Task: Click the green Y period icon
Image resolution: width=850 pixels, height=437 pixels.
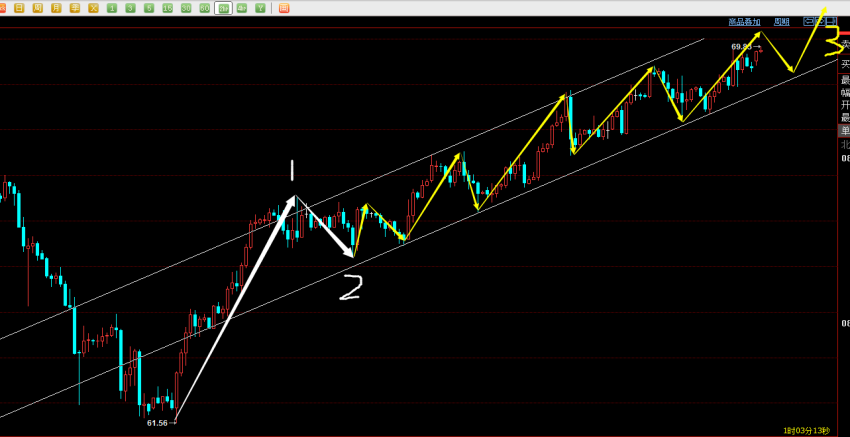Action: 260,7
